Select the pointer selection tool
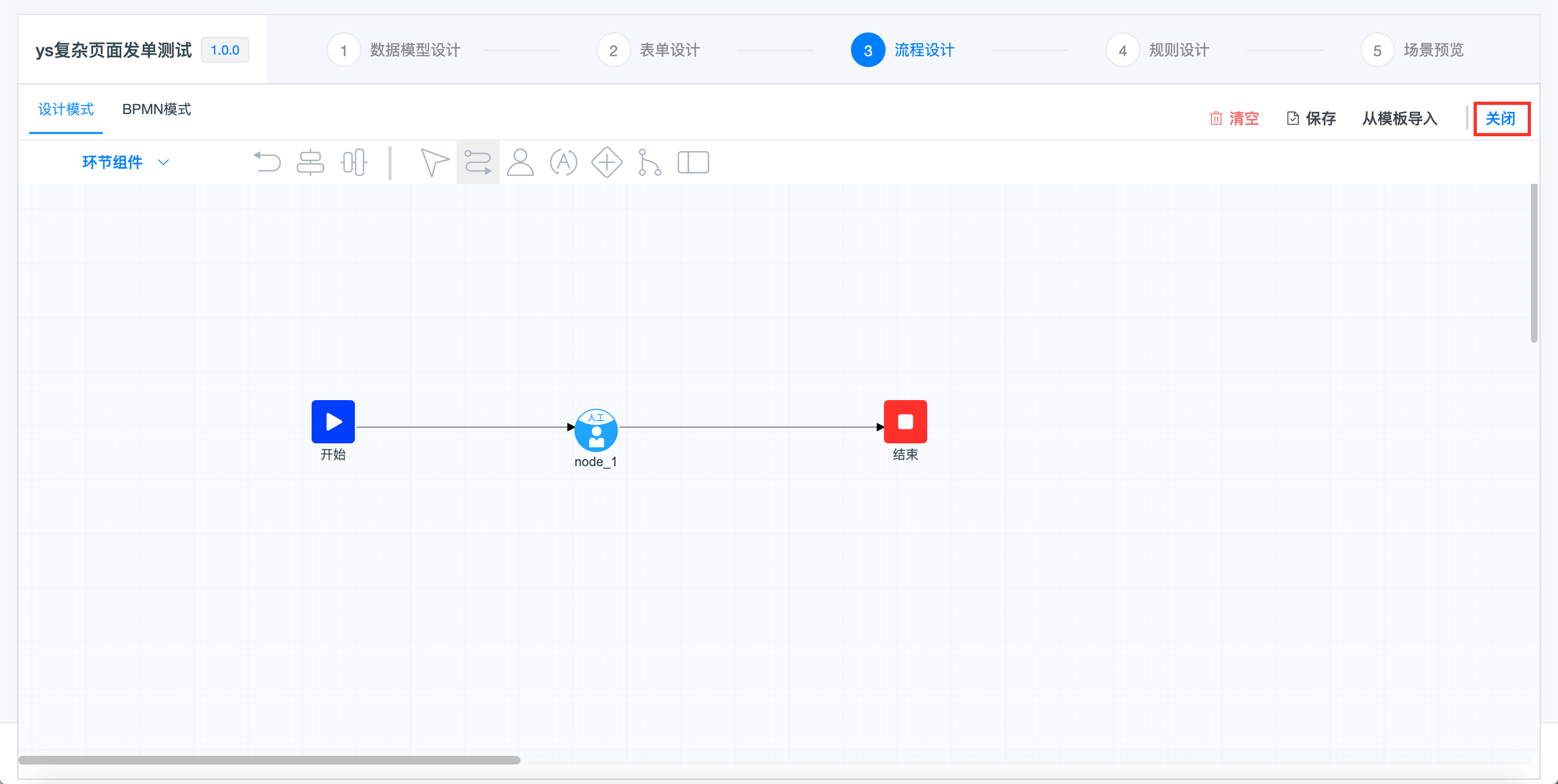Viewport: 1558px width, 784px height. (x=434, y=162)
